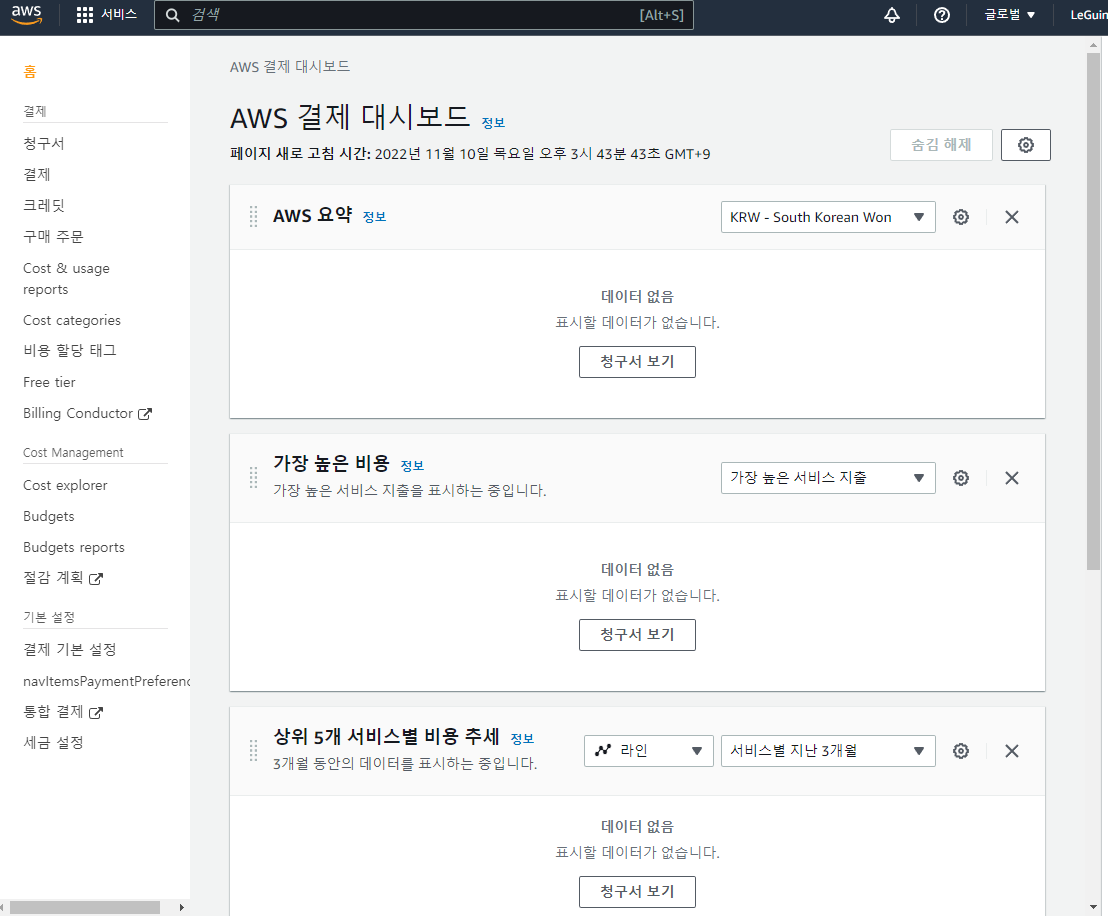Screen dimensions: 1108x916
Task: Open Free tier in the sidebar
Action: pos(49,382)
